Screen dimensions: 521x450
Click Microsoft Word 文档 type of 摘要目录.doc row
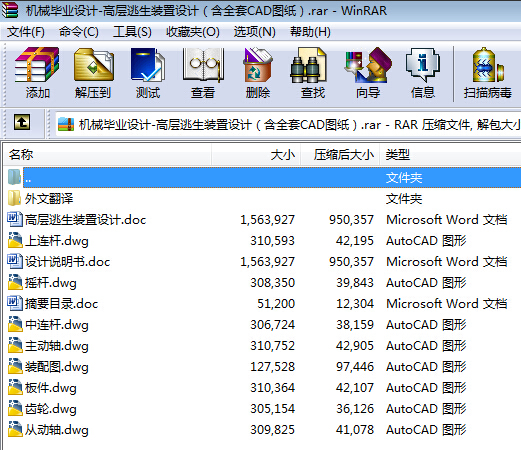click(447, 304)
